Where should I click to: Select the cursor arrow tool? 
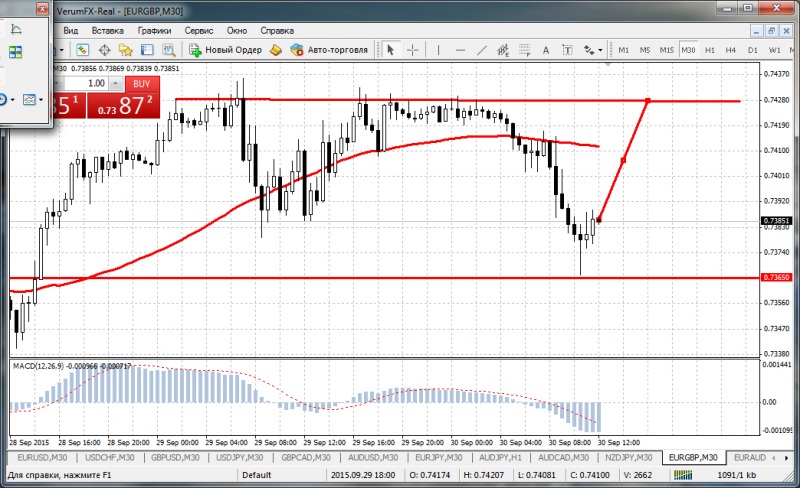pyautogui.click(x=391, y=50)
